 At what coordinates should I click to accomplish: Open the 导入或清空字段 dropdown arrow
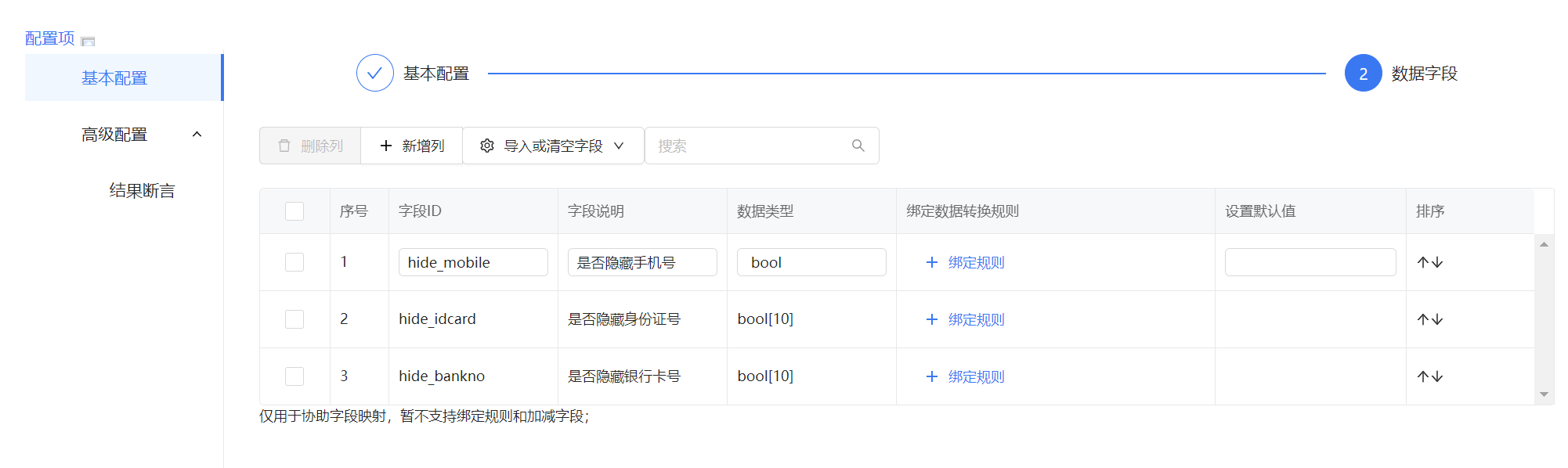click(x=619, y=146)
